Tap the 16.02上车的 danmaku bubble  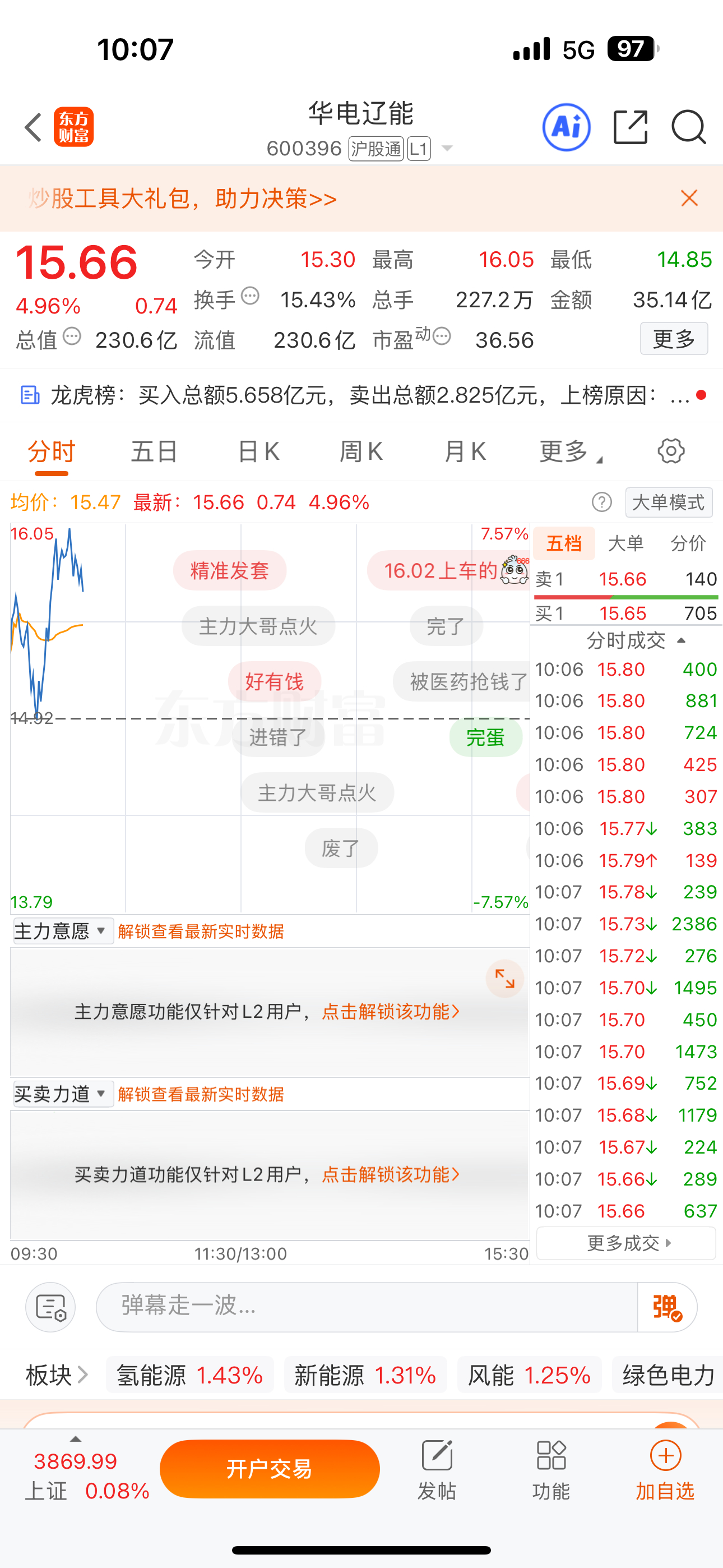[x=449, y=570]
